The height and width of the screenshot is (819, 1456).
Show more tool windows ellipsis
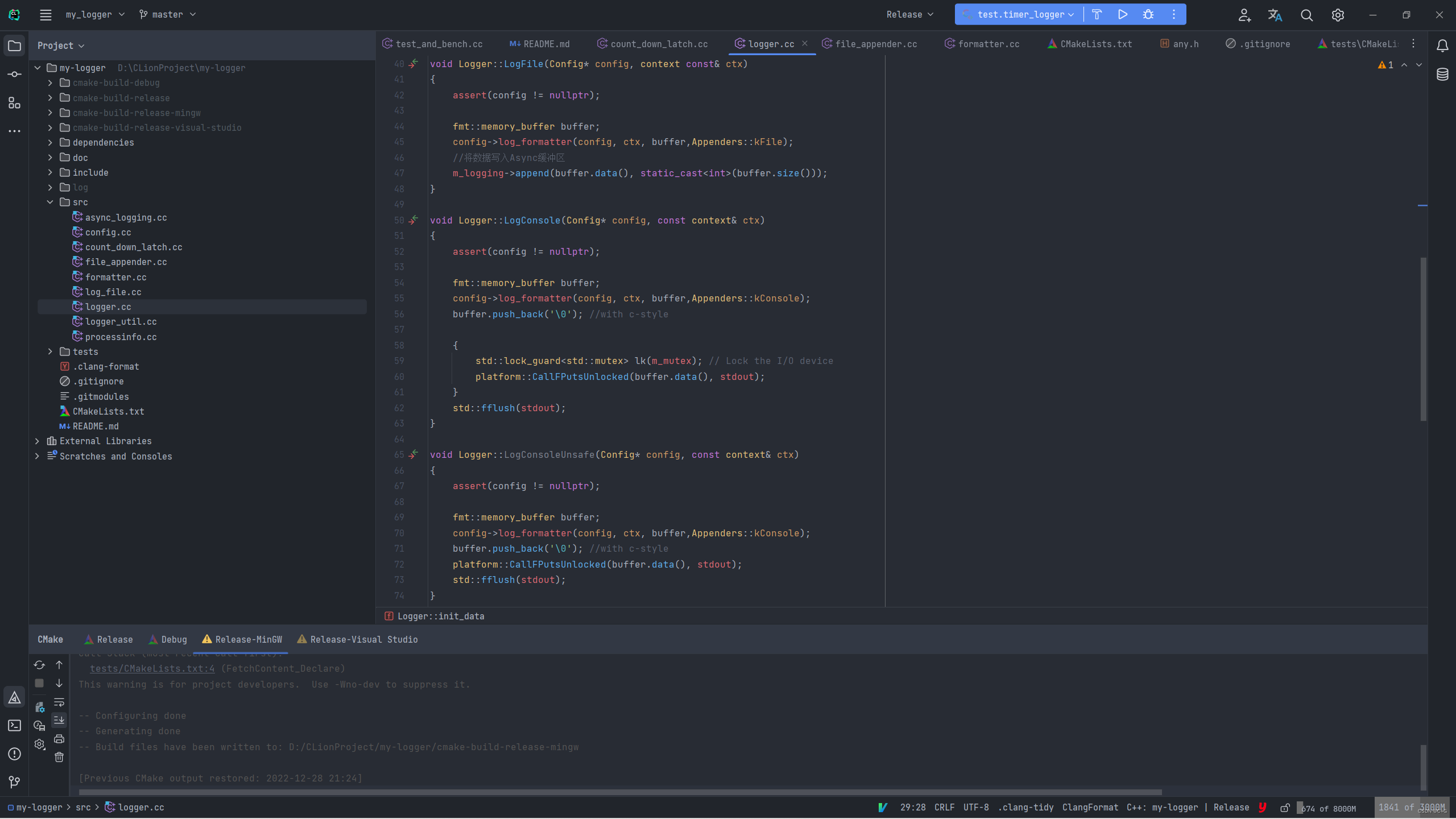click(14, 131)
